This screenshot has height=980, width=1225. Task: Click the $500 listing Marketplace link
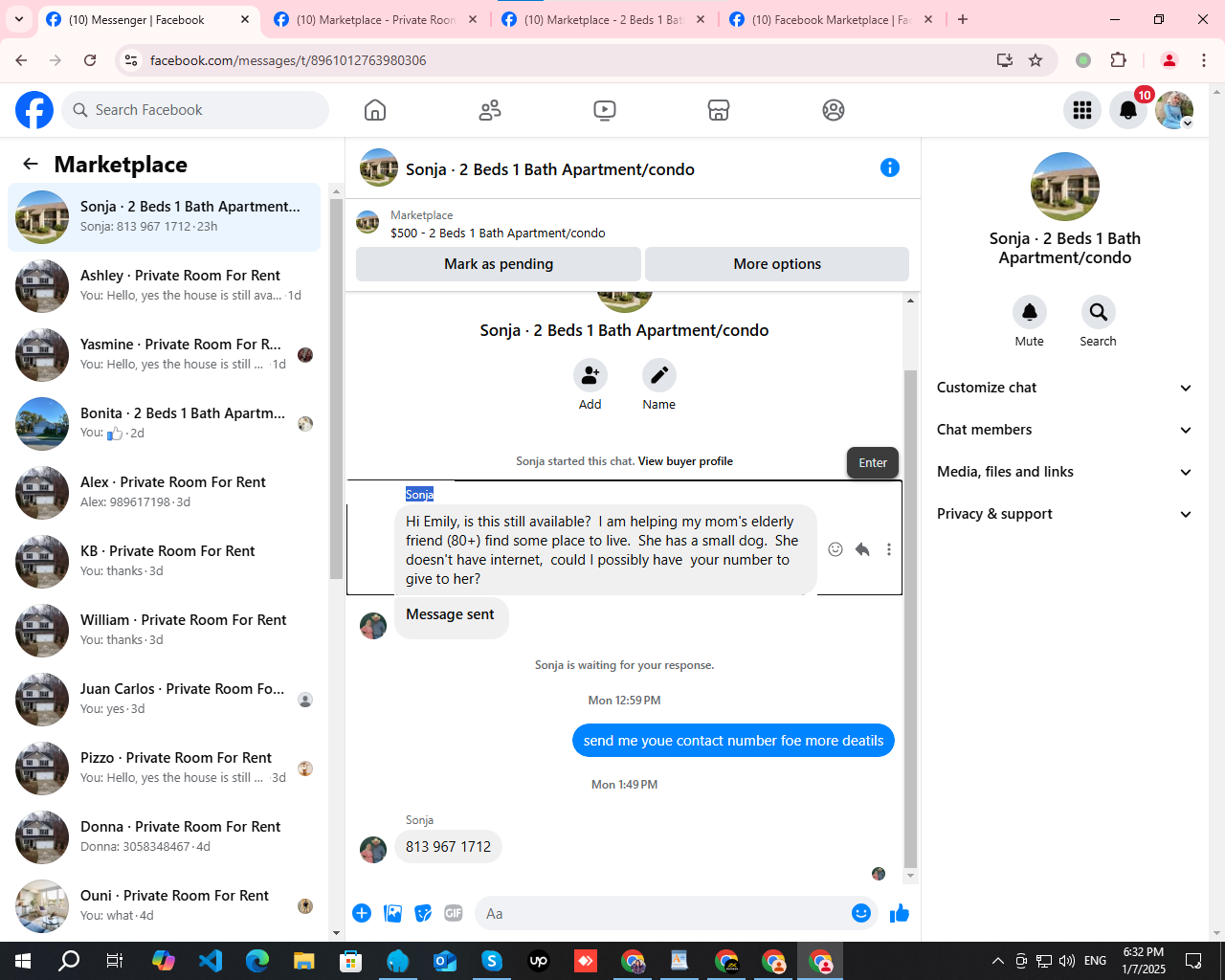(498, 233)
